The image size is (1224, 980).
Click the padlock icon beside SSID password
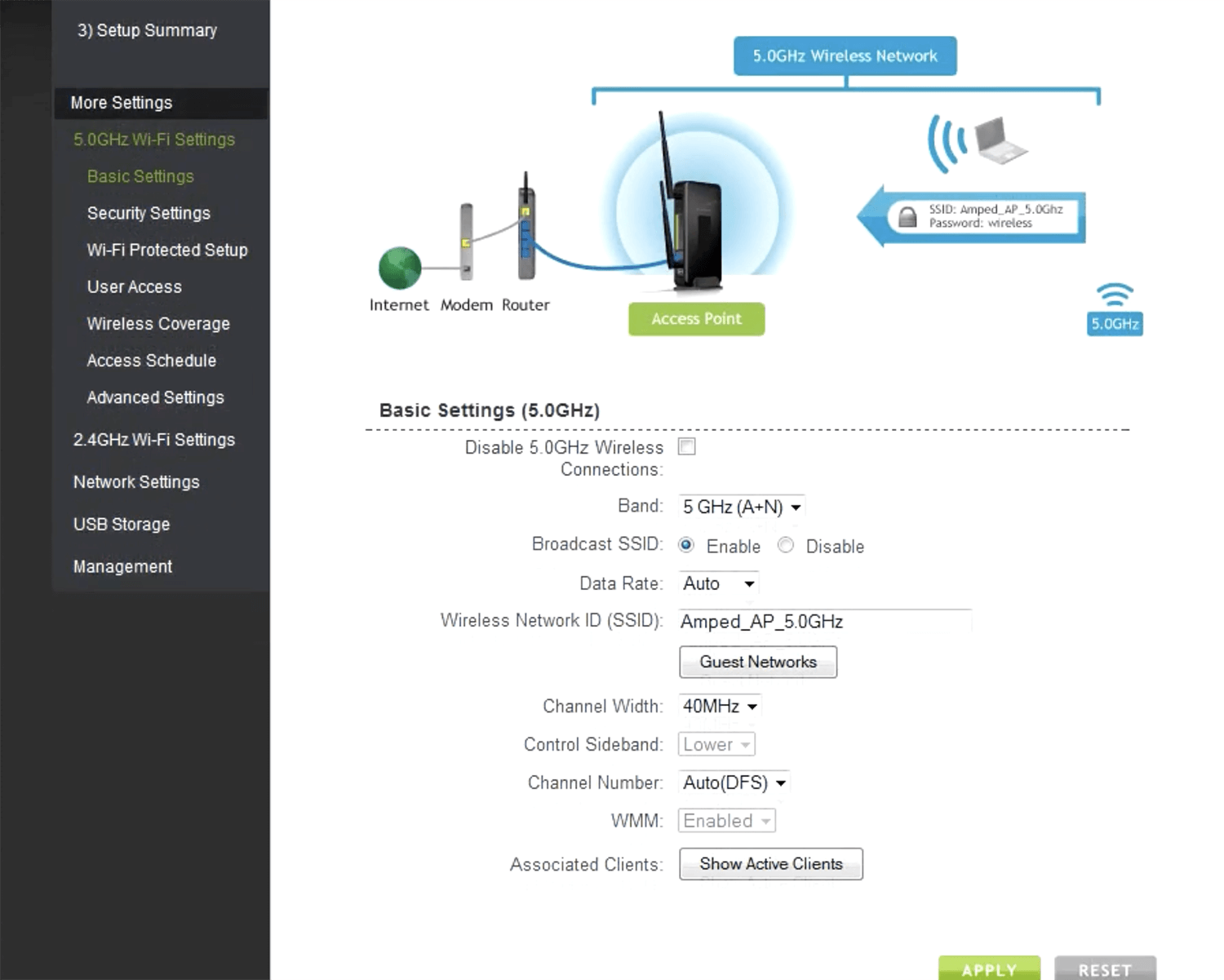907,216
